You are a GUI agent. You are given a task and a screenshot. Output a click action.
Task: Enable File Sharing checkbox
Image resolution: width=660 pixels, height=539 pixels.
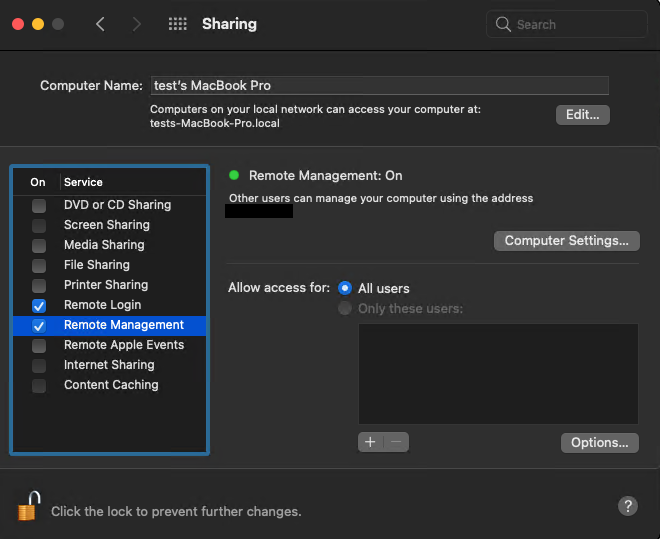[39, 266]
